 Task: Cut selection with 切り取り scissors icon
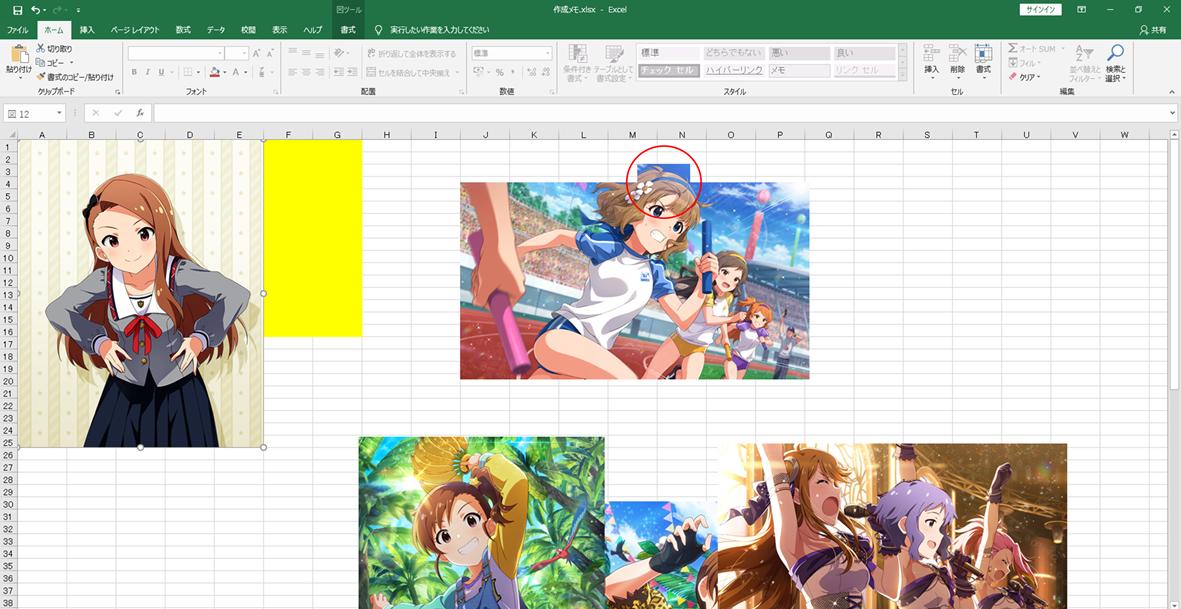[x=41, y=49]
